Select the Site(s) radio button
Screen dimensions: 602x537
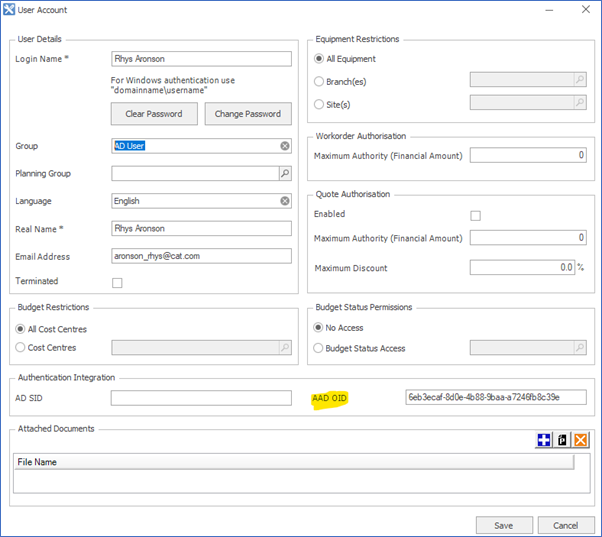pos(319,104)
